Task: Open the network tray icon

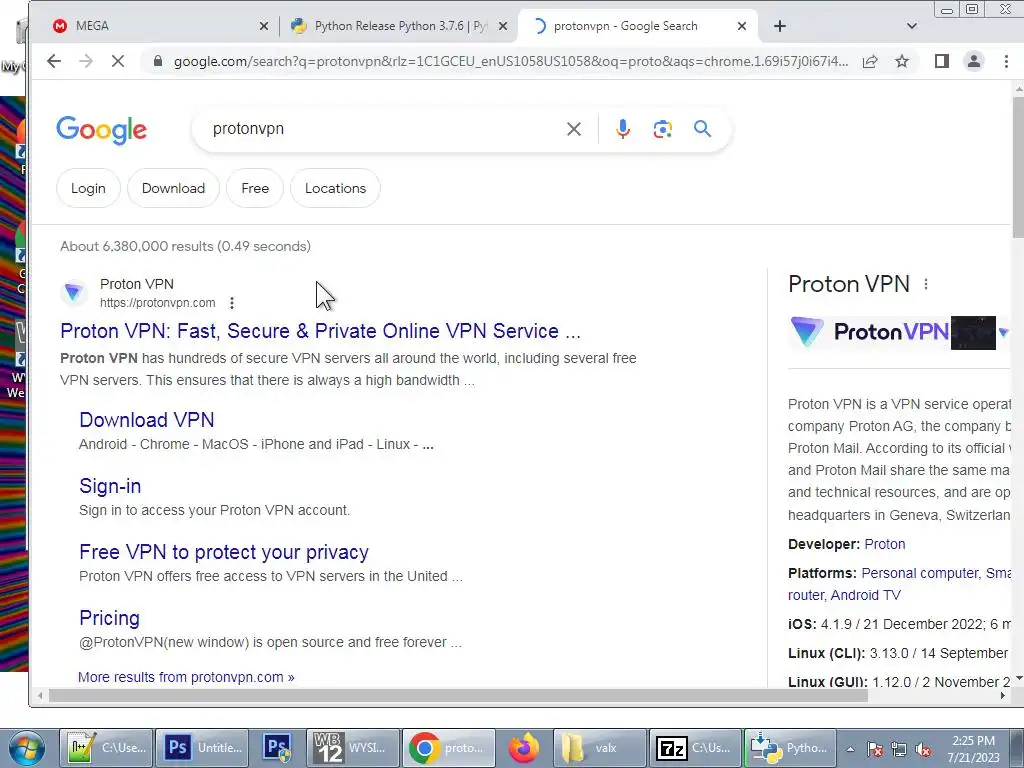Action: point(899,750)
